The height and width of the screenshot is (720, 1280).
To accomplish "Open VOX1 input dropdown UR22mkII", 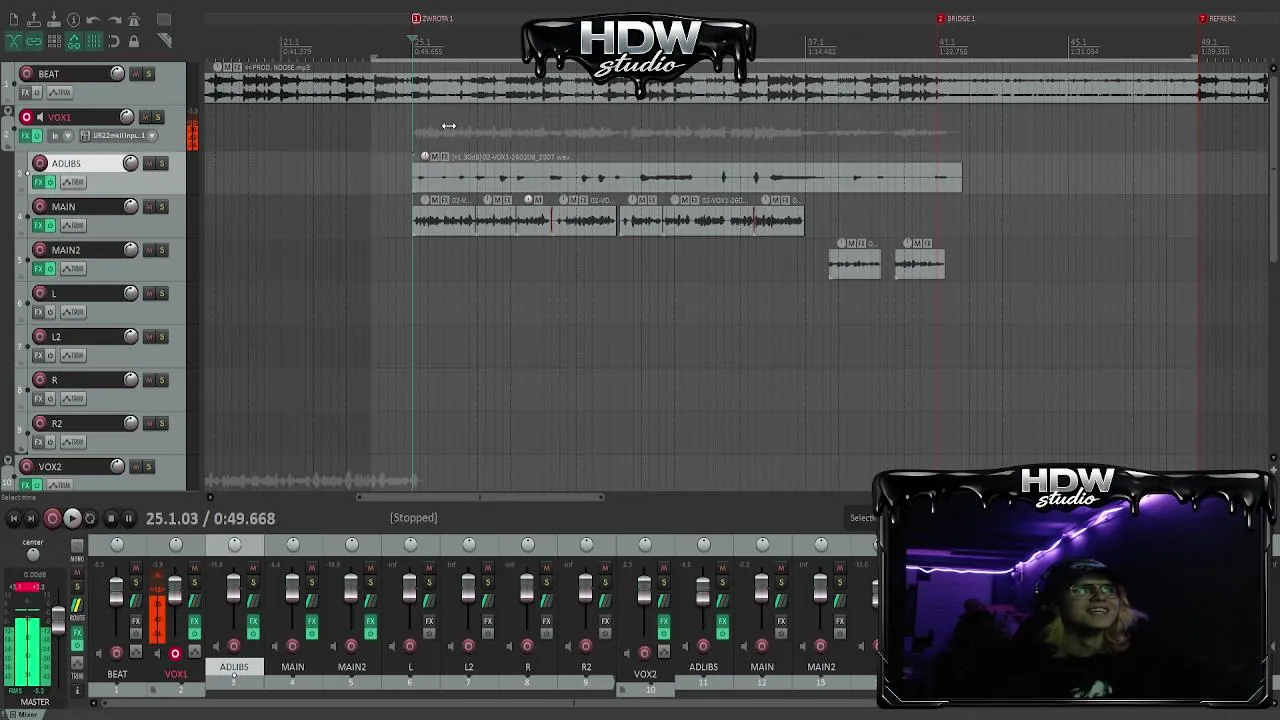I will pyautogui.click(x=117, y=135).
